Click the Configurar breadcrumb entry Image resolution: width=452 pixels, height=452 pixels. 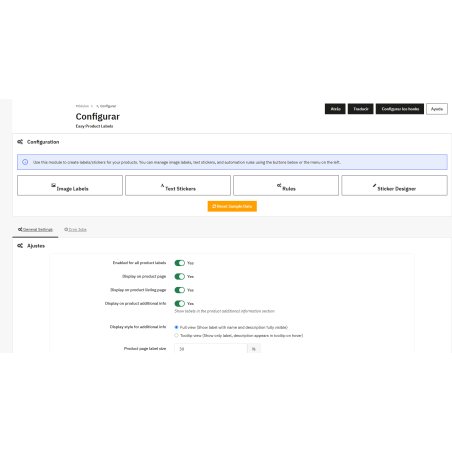[106, 106]
